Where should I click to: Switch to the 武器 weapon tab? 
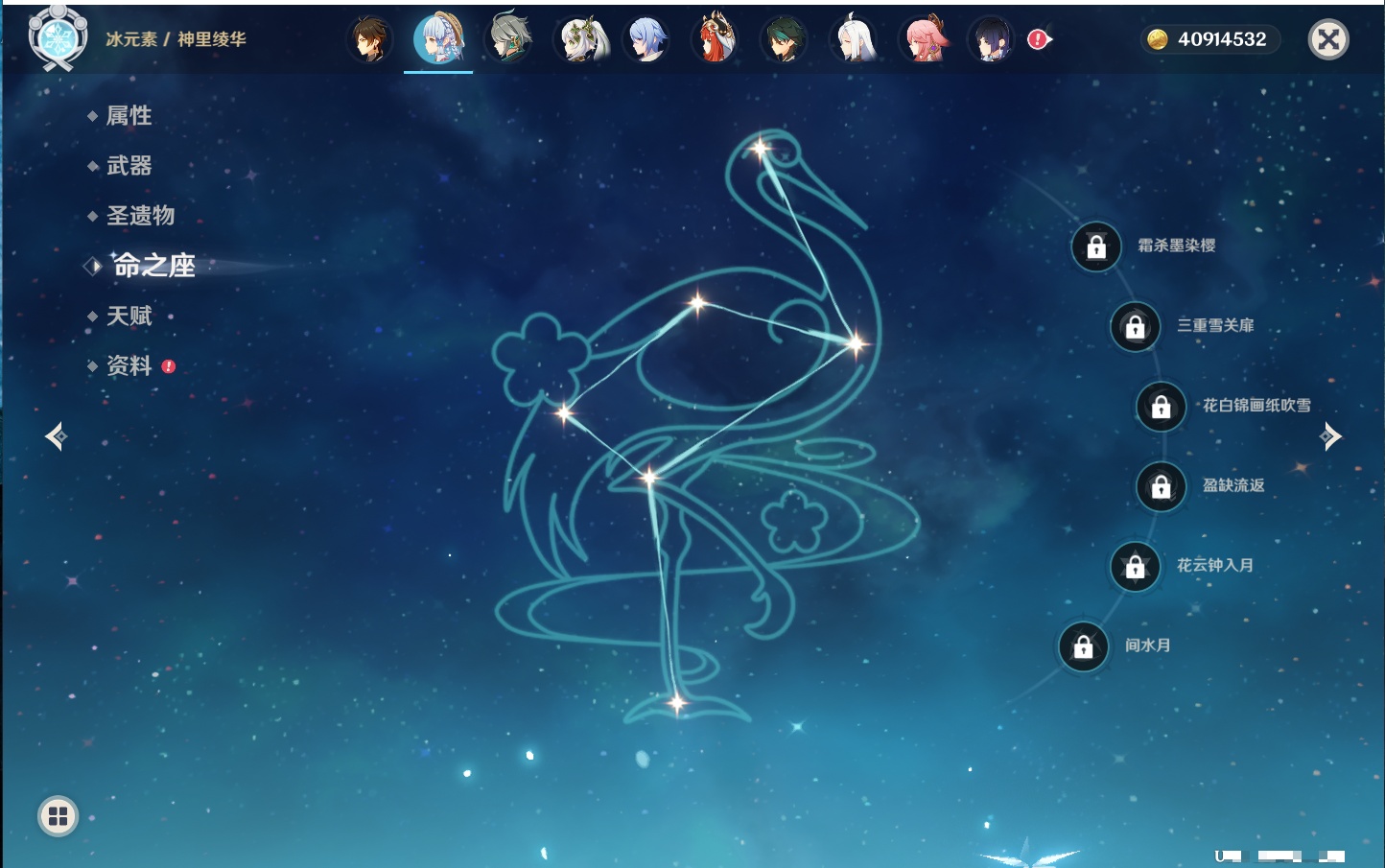(x=129, y=166)
